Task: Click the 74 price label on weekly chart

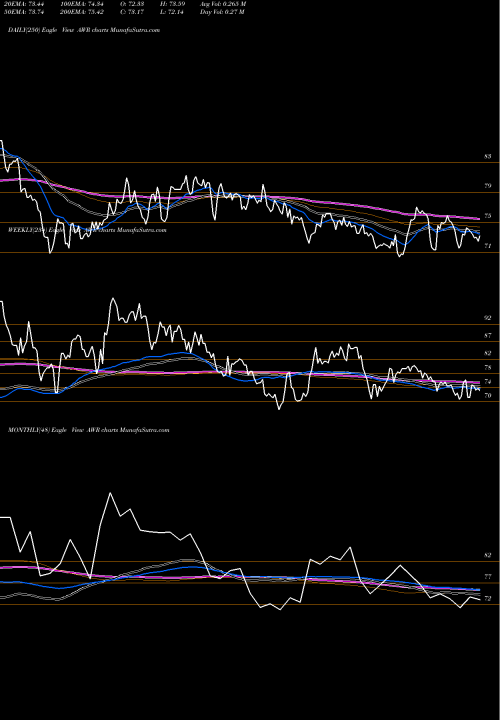Action: coord(488,382)
